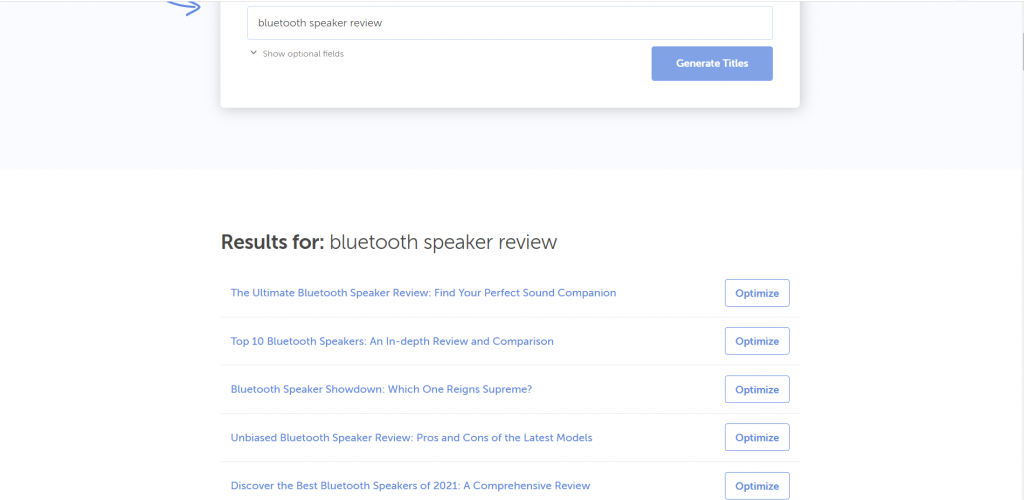Click the chevron icon beside Show optional fields
1024x500 pixels.
pyautogui.click(x=253, y=54)
